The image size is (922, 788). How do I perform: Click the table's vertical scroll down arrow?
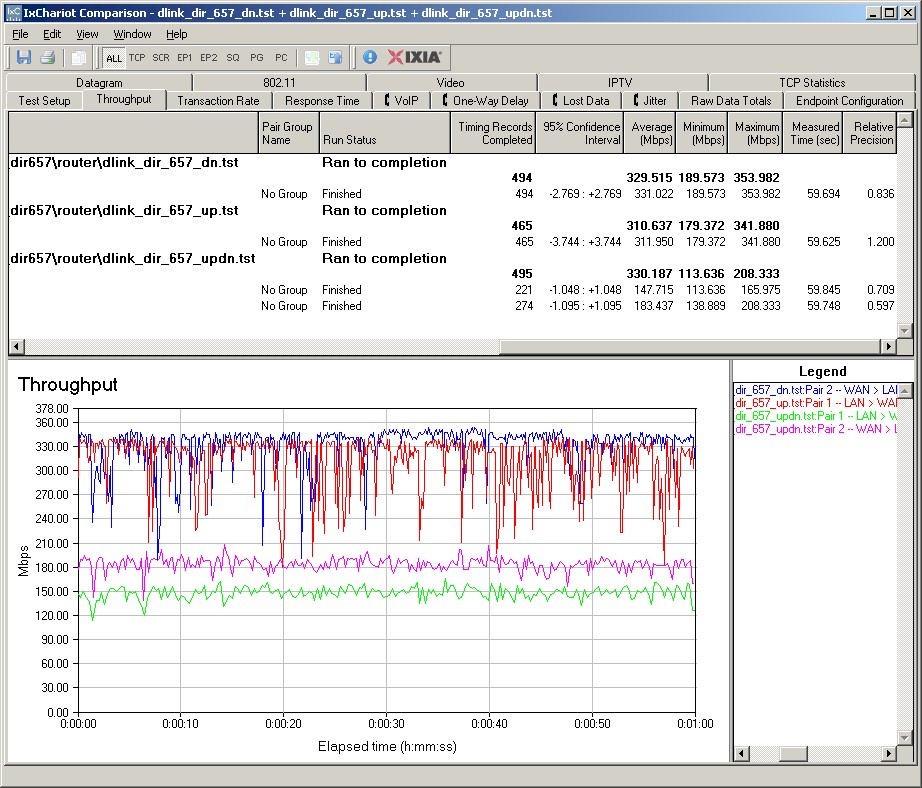coord(905,331)
